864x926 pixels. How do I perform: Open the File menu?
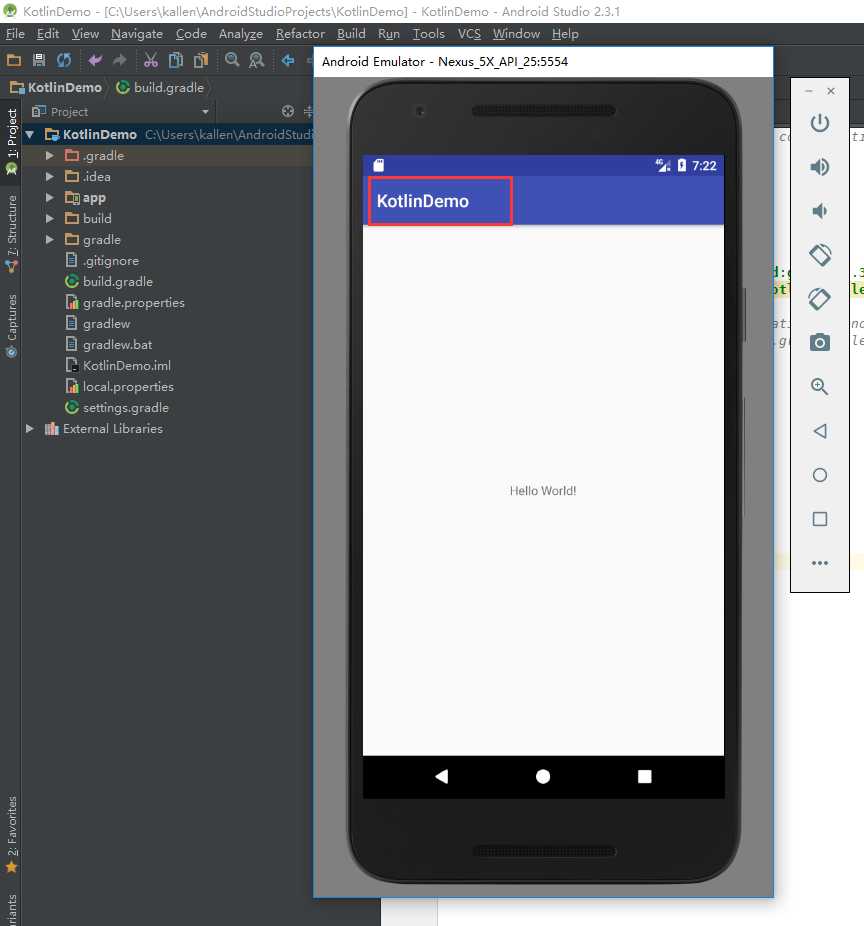click(x=15, y=34)
